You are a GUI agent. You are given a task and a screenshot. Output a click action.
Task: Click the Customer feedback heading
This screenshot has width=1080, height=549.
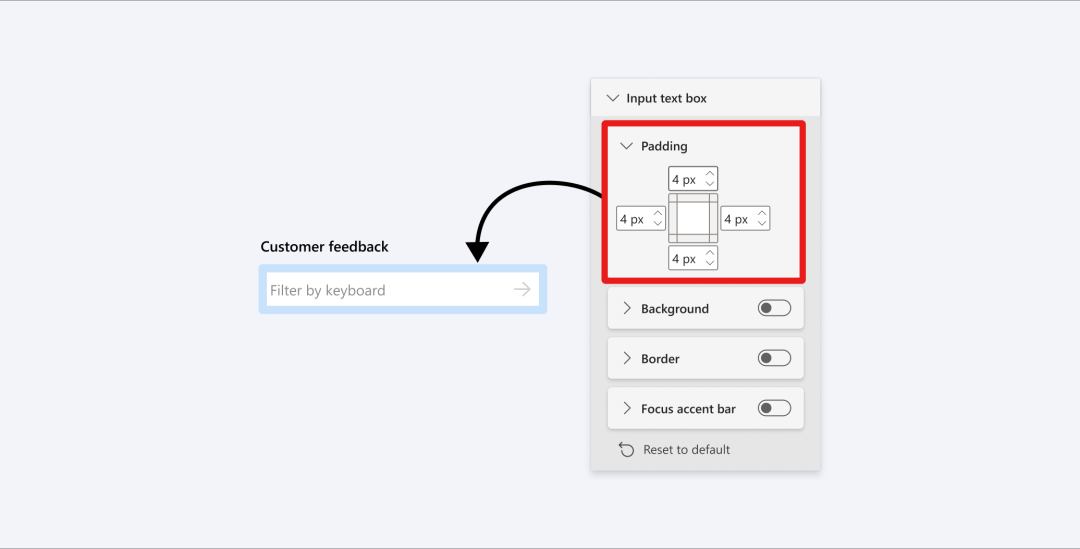coord(324,247)
